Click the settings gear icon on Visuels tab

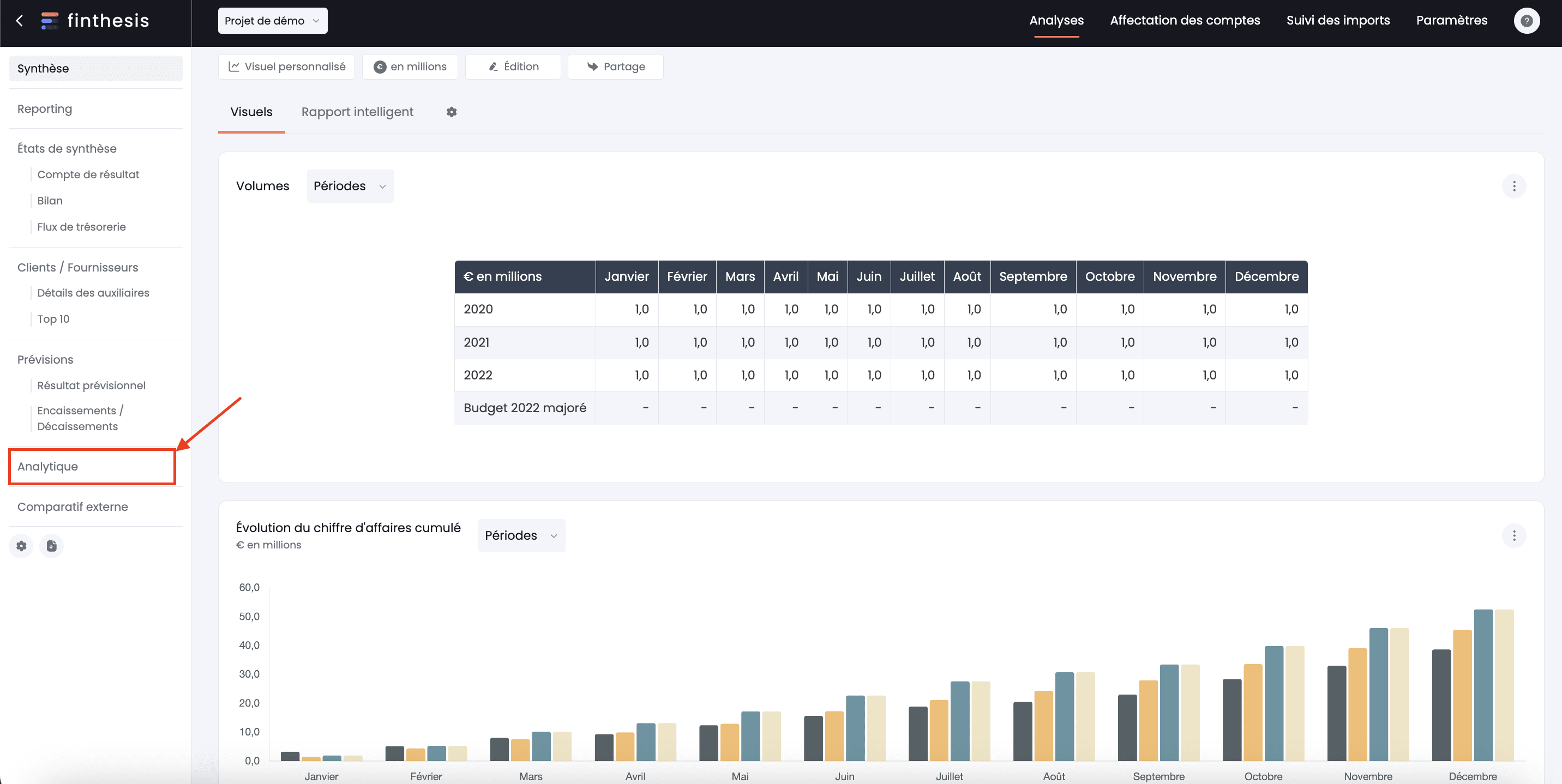tap(451, 112)
